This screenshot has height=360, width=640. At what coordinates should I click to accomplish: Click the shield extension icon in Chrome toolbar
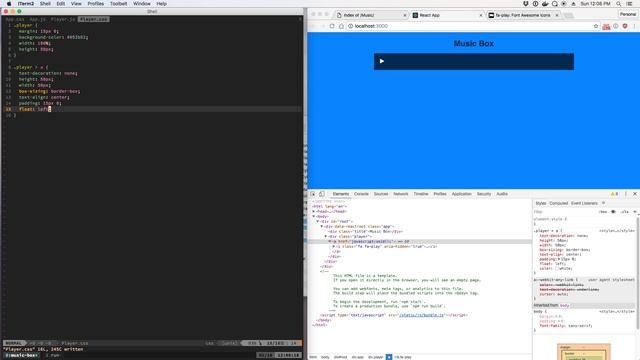[625, 26]
